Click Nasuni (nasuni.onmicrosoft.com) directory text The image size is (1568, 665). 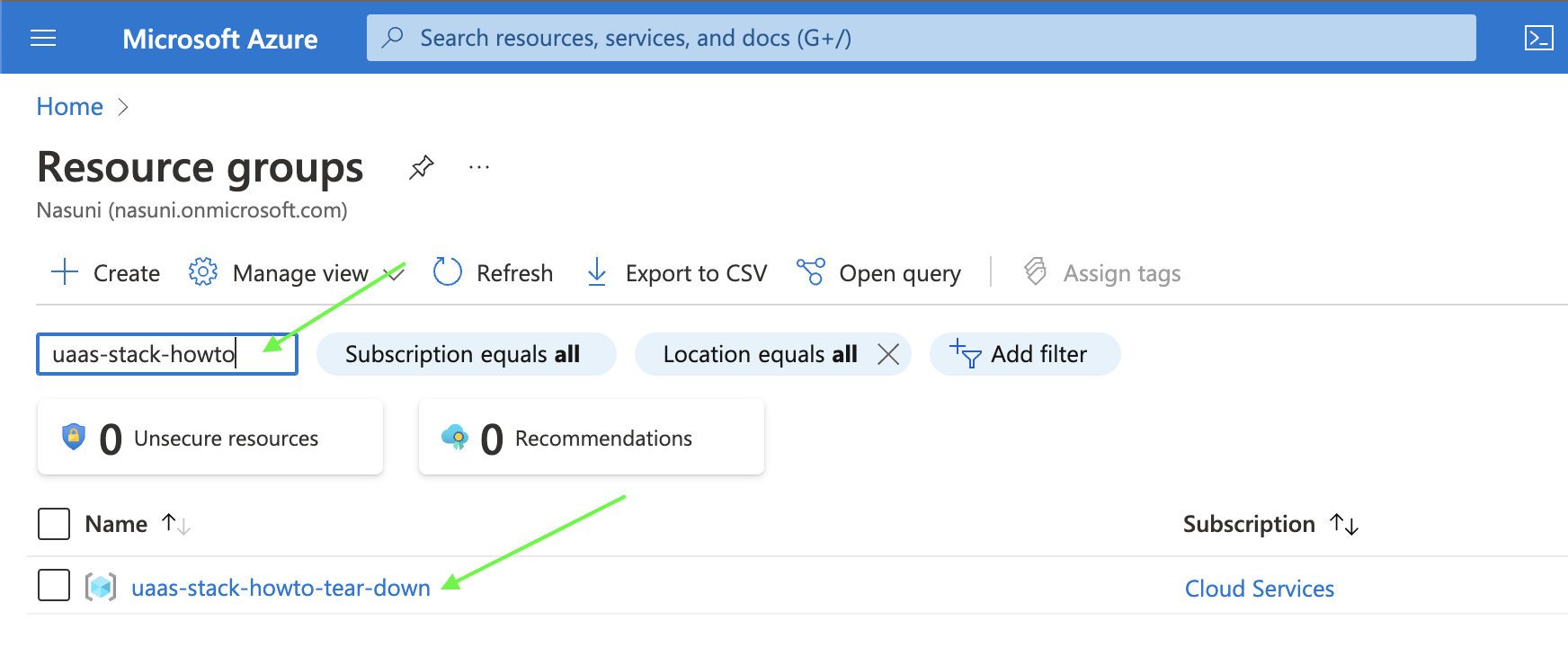pos(192,210)
